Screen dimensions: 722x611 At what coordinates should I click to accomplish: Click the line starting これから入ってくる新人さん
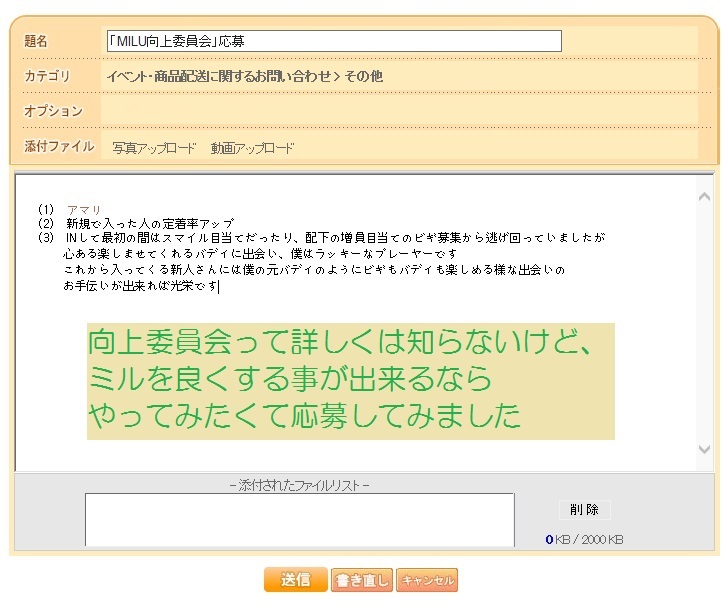(314, 270)
